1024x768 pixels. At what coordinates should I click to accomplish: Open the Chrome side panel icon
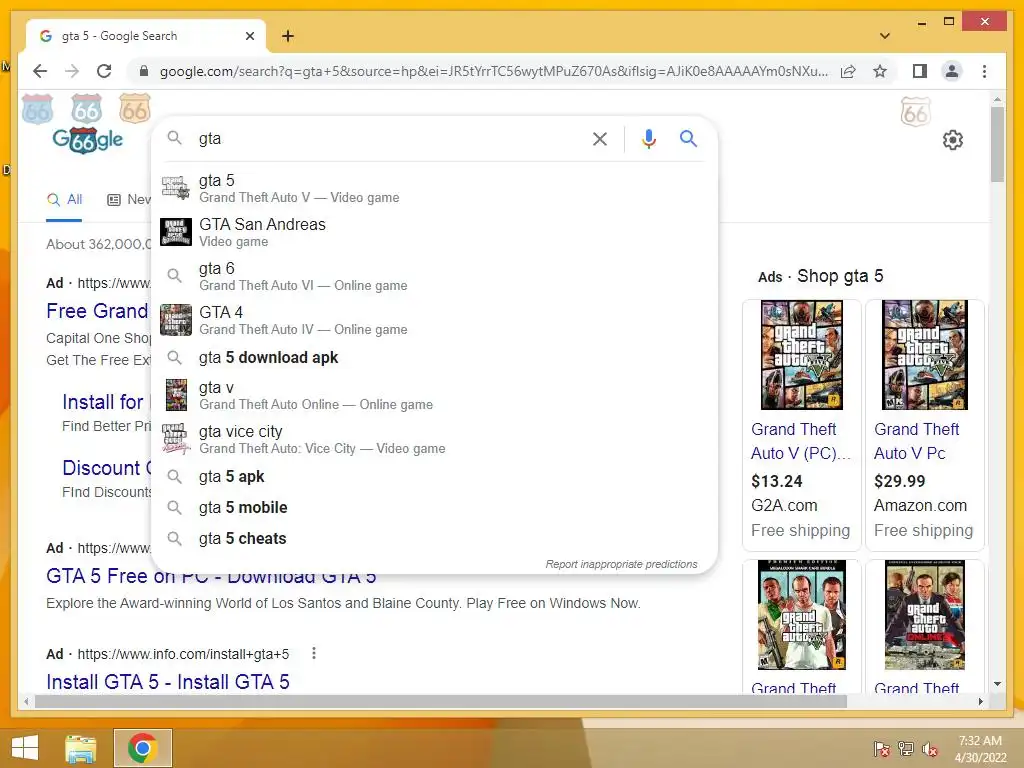coord(920,71)
